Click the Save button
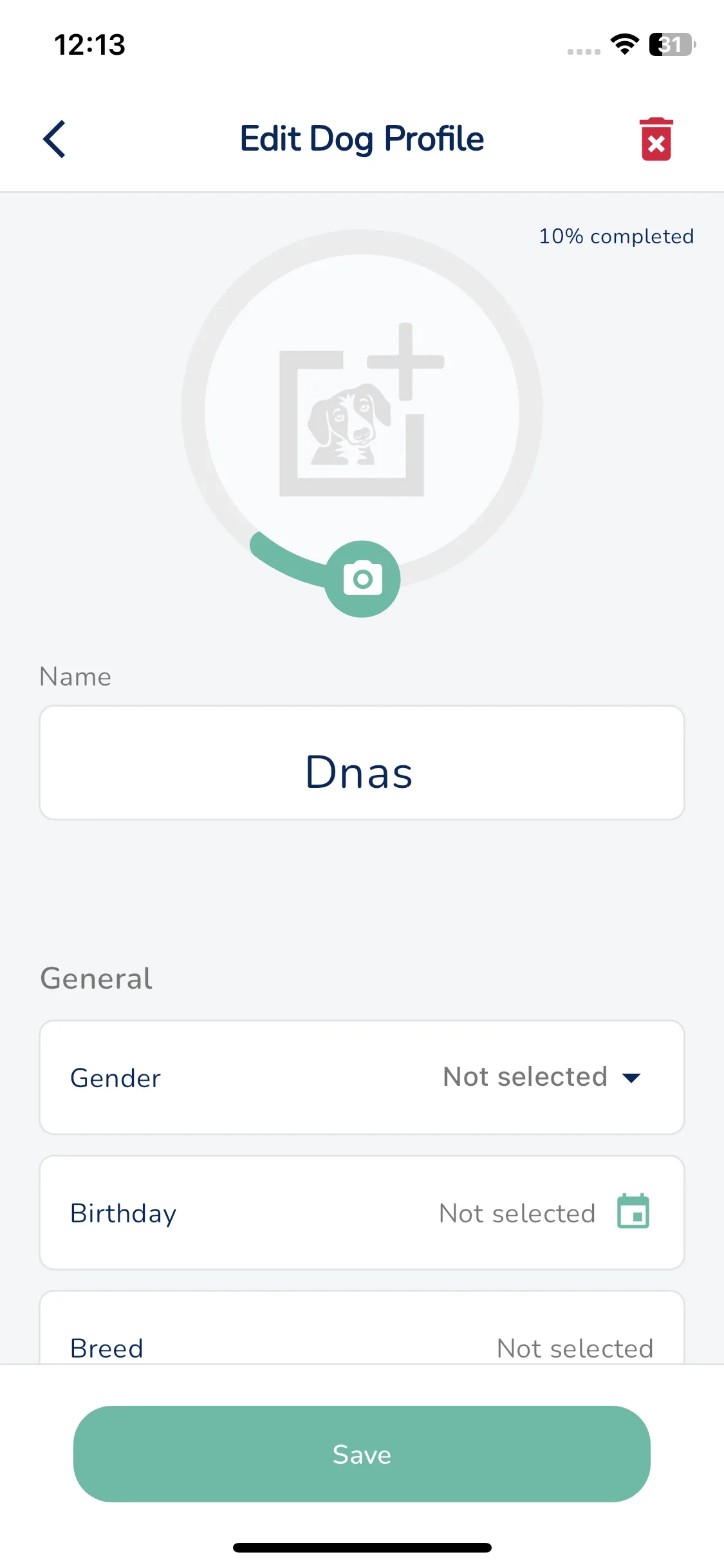724x1568 pixels. point(362,1454)
